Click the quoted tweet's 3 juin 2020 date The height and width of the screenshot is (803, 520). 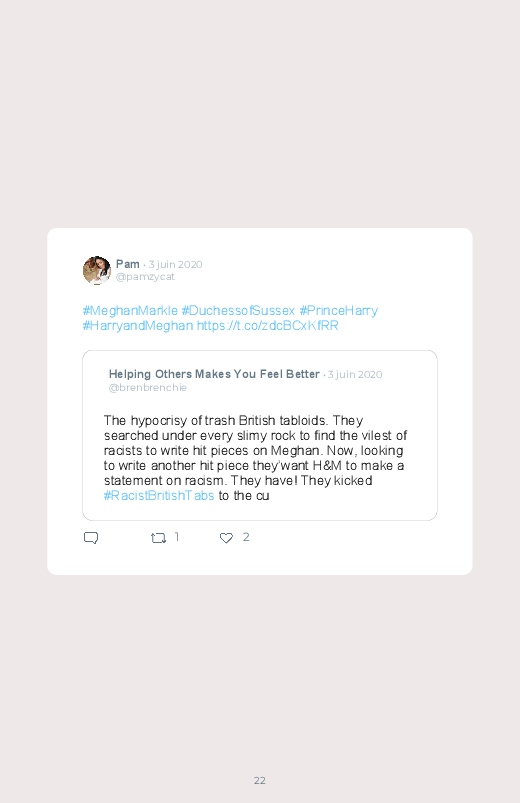pos(355,374)
